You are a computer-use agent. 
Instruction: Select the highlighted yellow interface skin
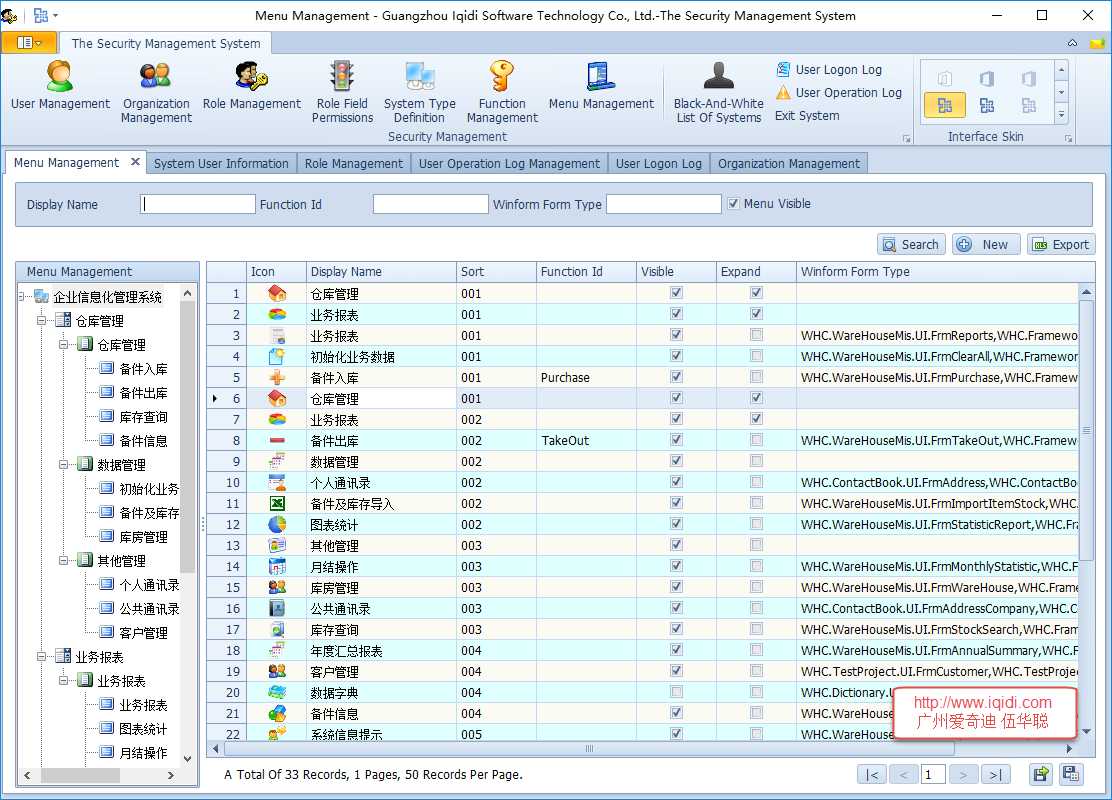(x=945, y=106)
